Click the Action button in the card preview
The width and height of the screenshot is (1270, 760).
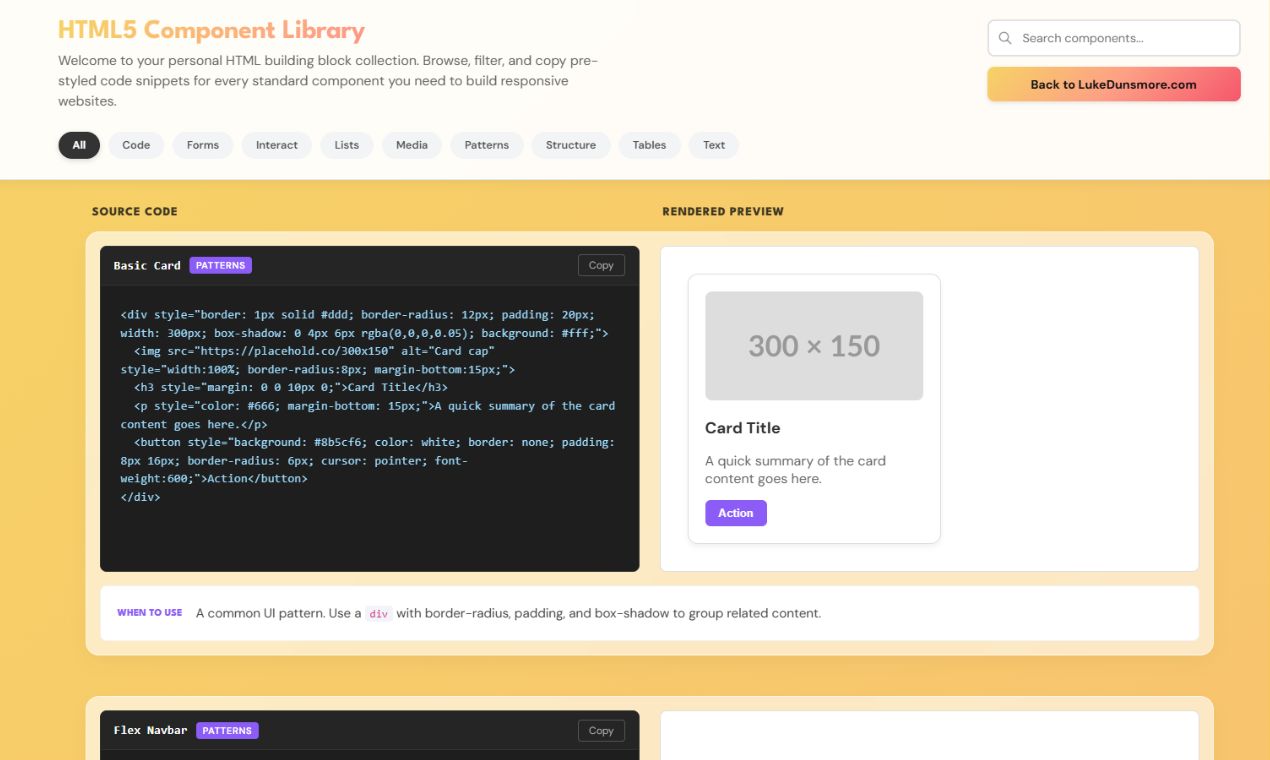[x=735, y=512]
